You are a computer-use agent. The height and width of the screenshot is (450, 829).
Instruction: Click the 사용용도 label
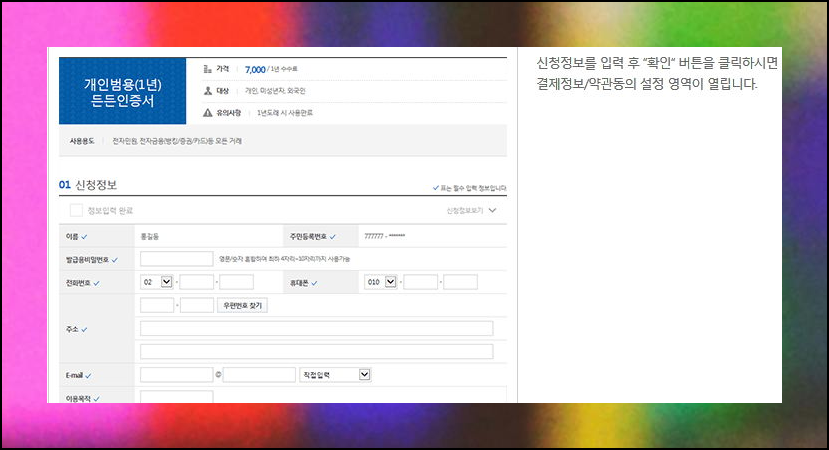[82, 141]
